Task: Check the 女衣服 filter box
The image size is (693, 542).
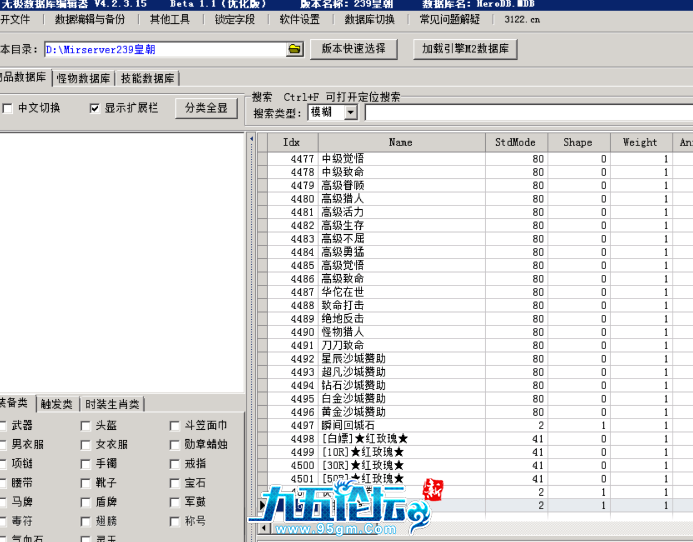Action: point(85,445)
